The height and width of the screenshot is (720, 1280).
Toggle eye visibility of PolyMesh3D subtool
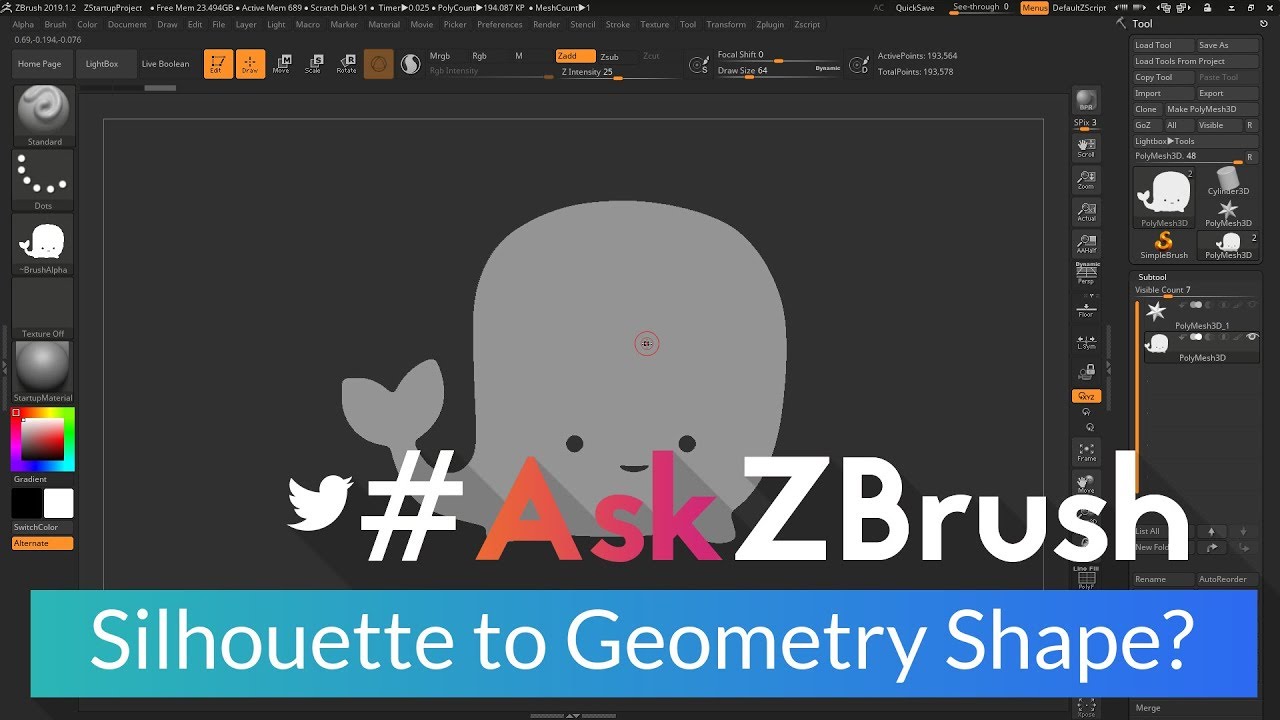[1252, 337]
